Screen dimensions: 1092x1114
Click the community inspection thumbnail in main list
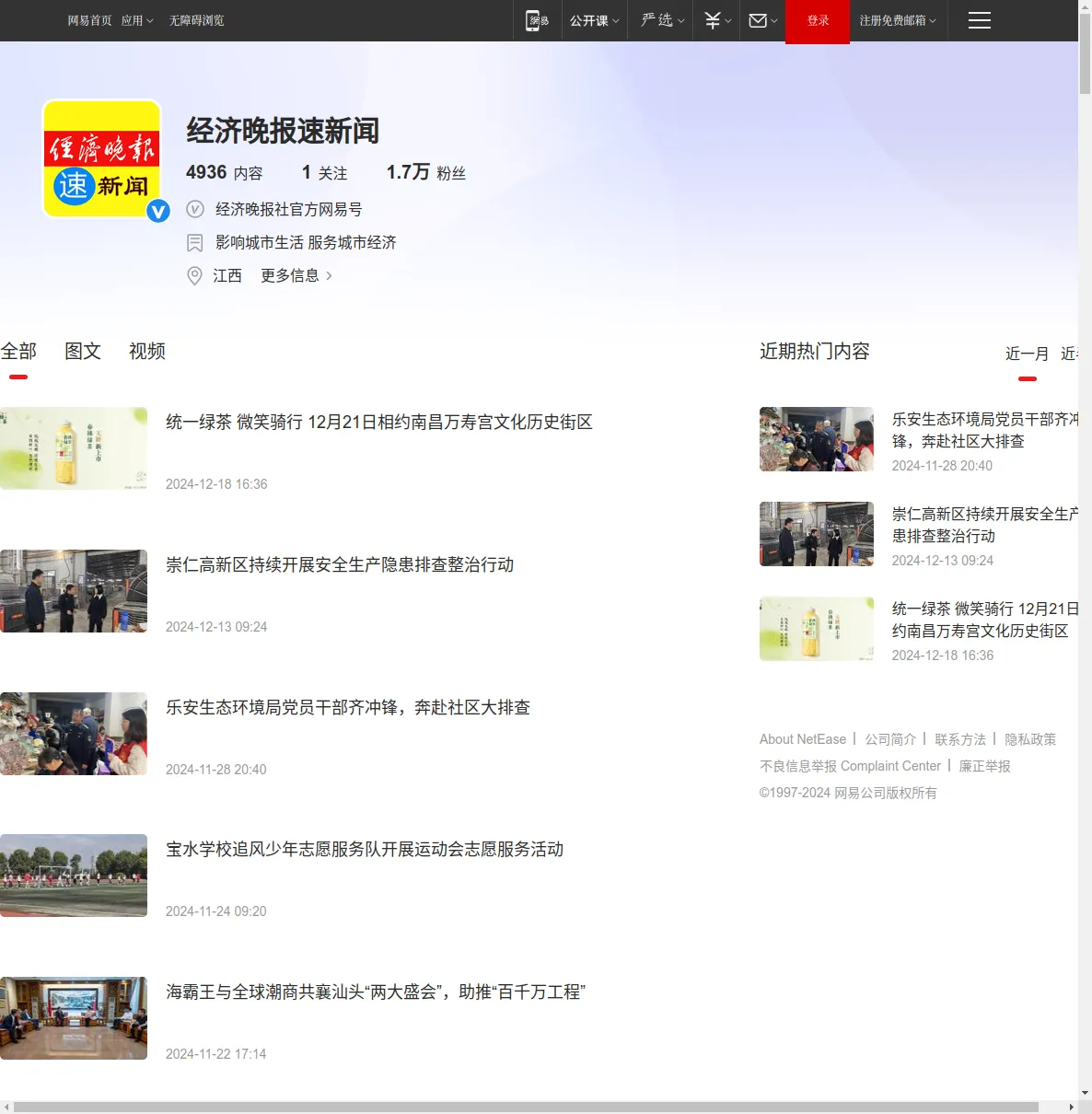pyautogui.click(x=74, y=734)
